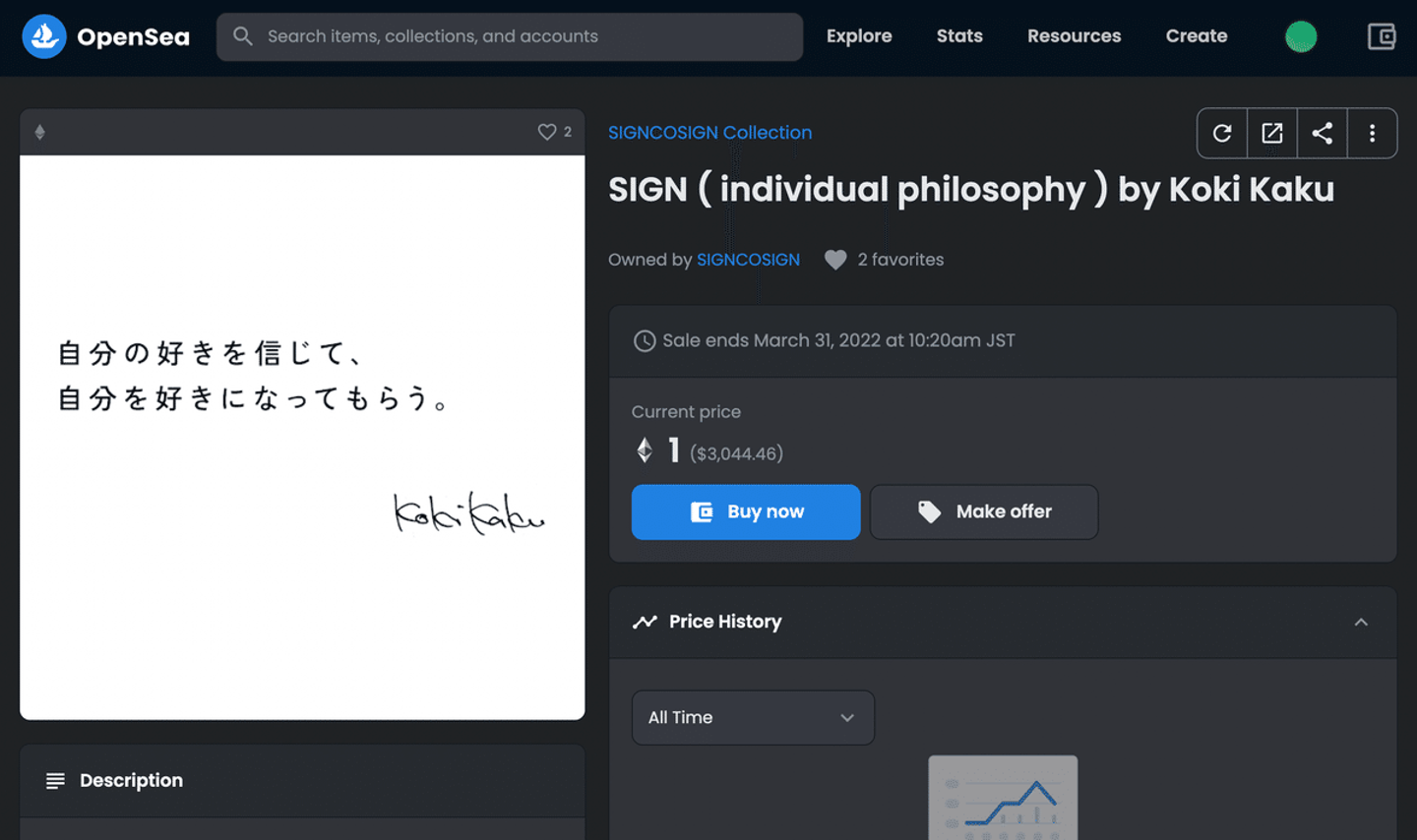1417x840 pixels.
Task: Click the Description lines icon
Action: click(x=55, y=780)
